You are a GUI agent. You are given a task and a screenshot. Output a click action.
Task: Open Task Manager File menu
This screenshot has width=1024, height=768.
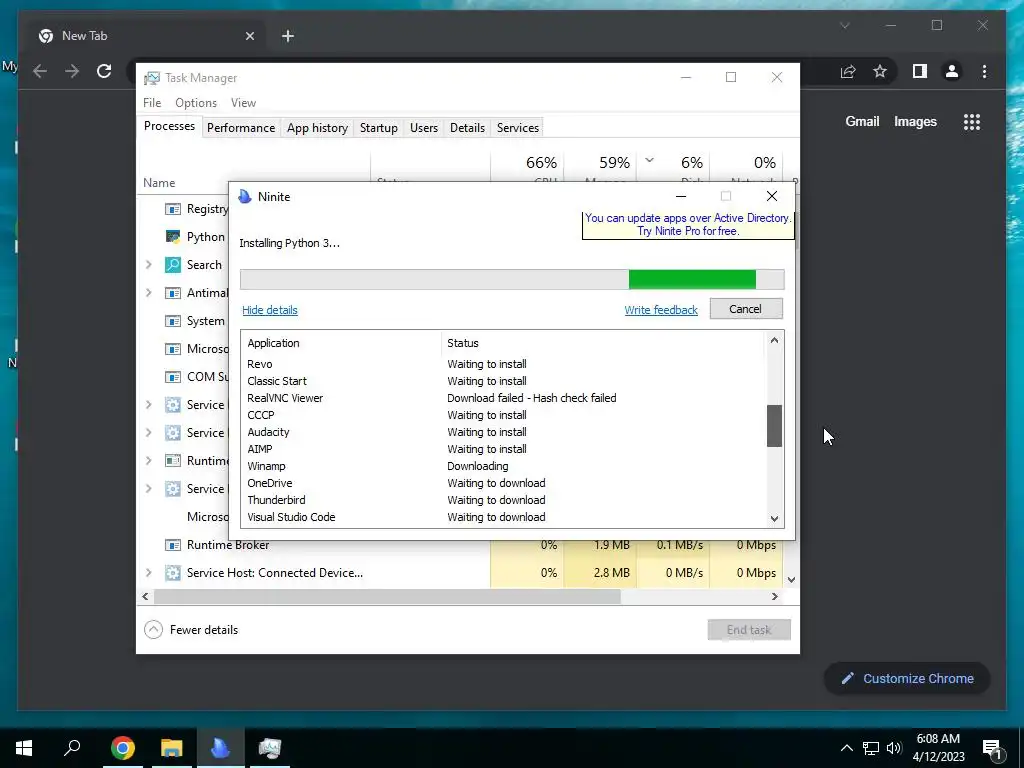[152, 103]
